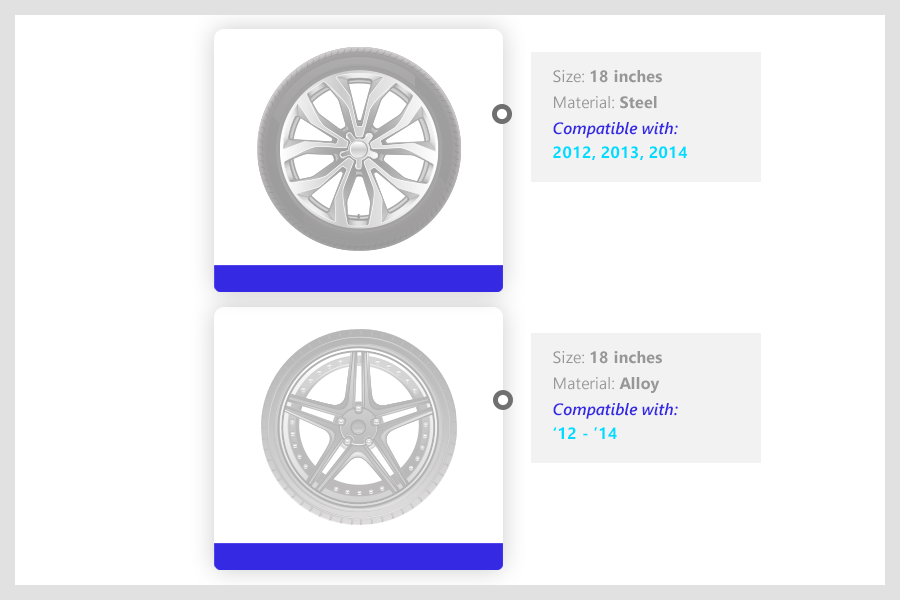
Task: Select the size line in the alloy wheel panel
Action: tap(607, 358)
